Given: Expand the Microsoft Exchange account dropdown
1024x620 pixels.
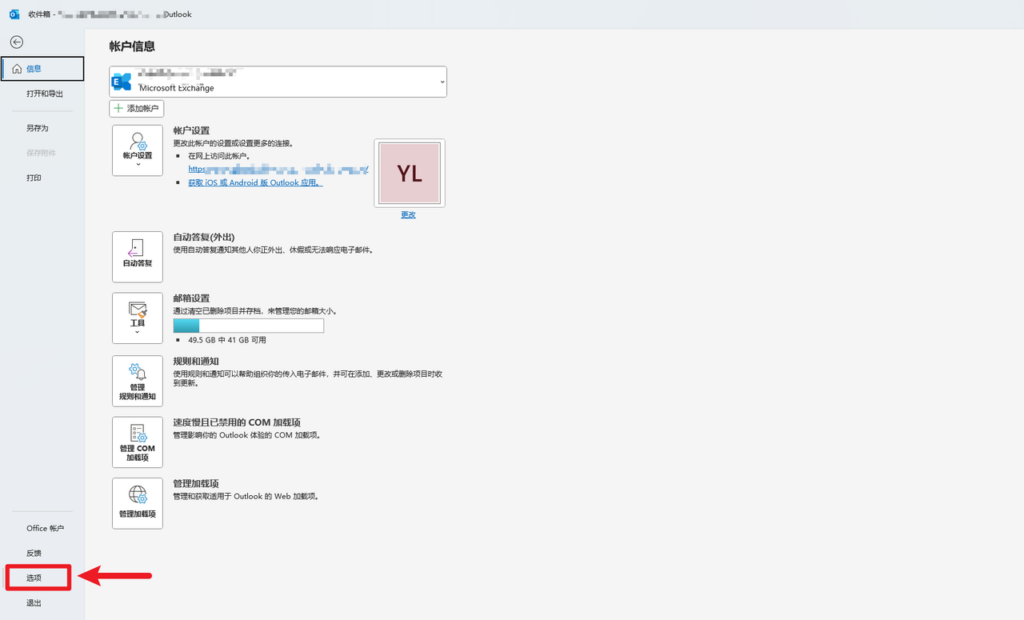Looking at the screenshot, I should (442, 82).
